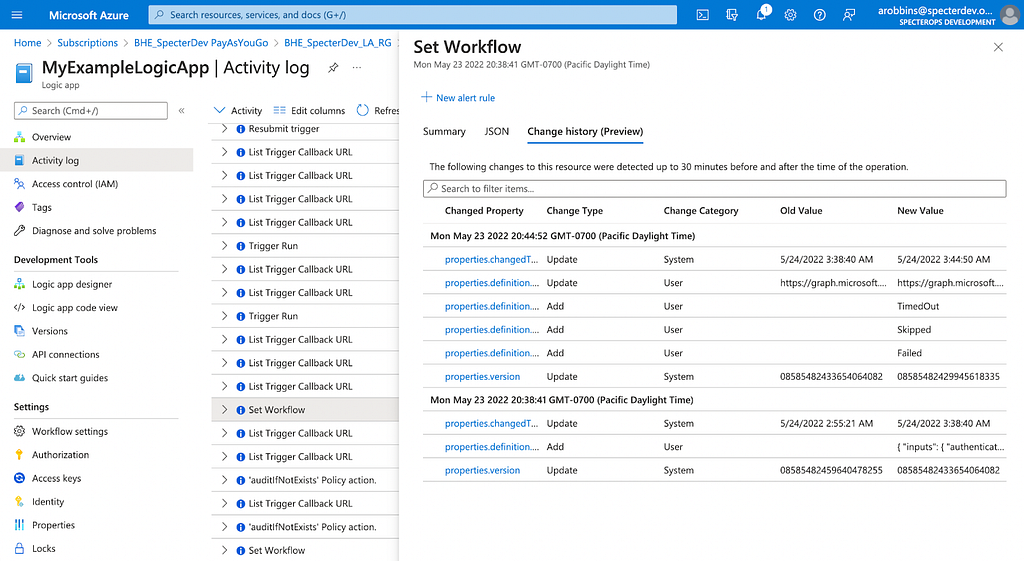1024x561 pixels.
Task: Click the Logic app code view icon
Action: pyautogui.click(x=20, y=308)
